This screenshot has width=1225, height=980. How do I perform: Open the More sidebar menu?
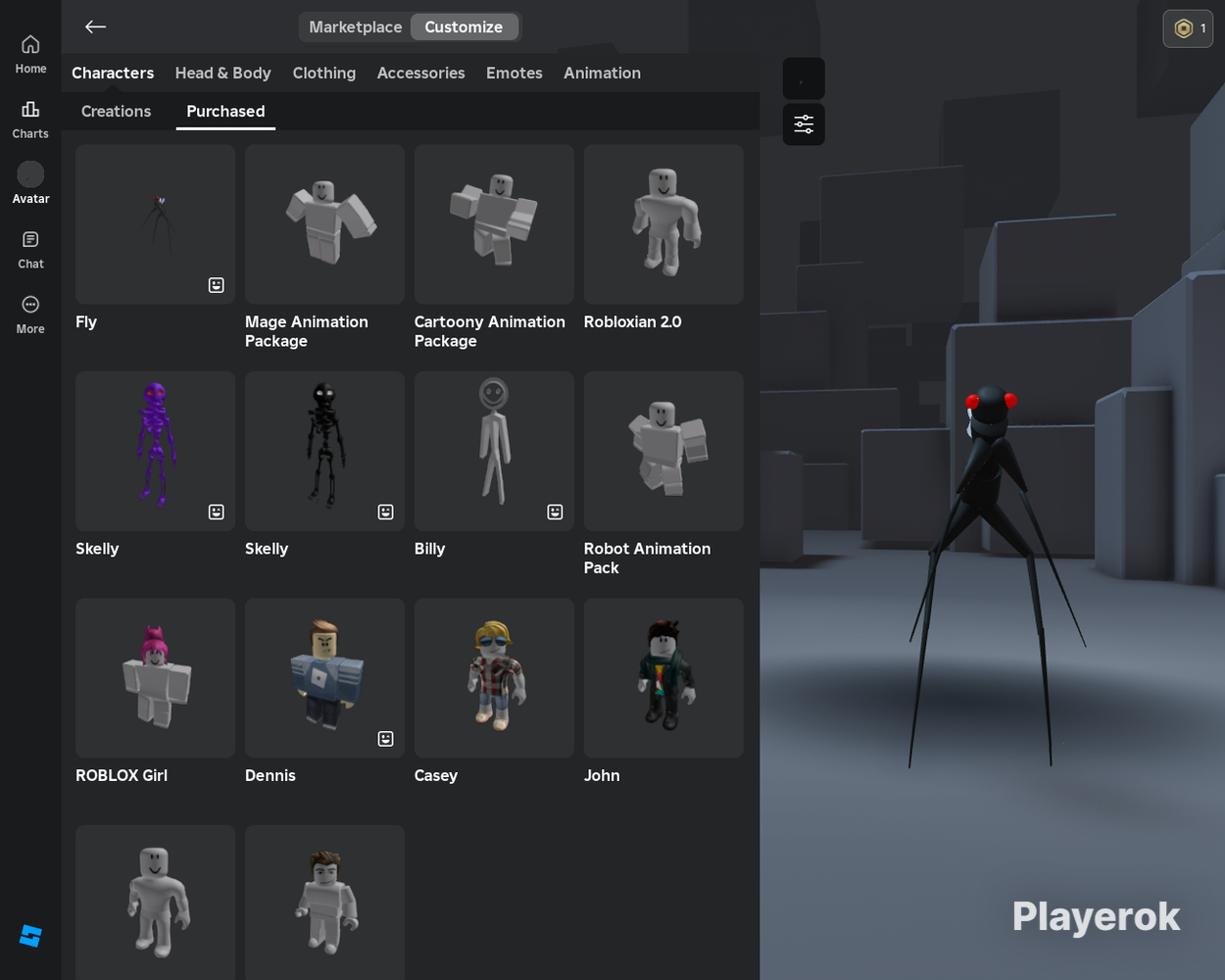tap(30, 305)
